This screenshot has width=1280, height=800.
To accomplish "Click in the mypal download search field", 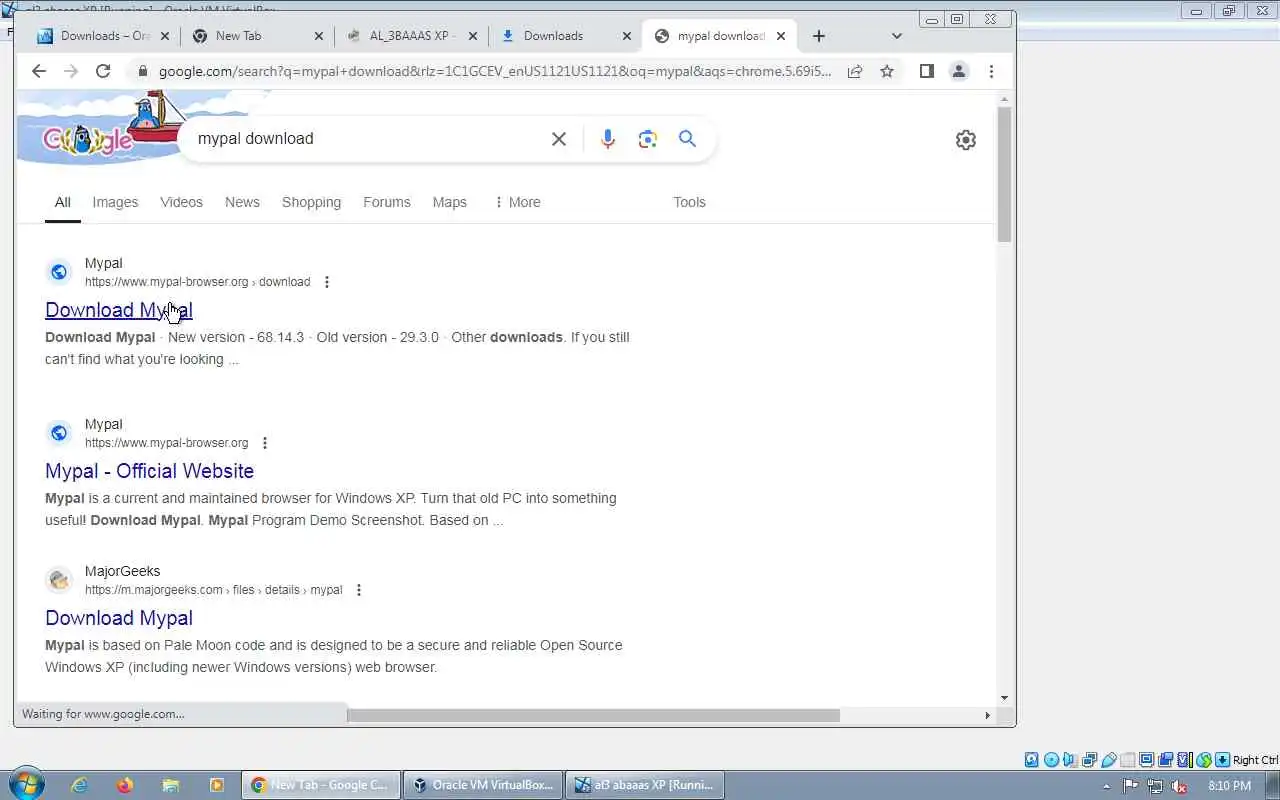I will (x=368, y=139).
